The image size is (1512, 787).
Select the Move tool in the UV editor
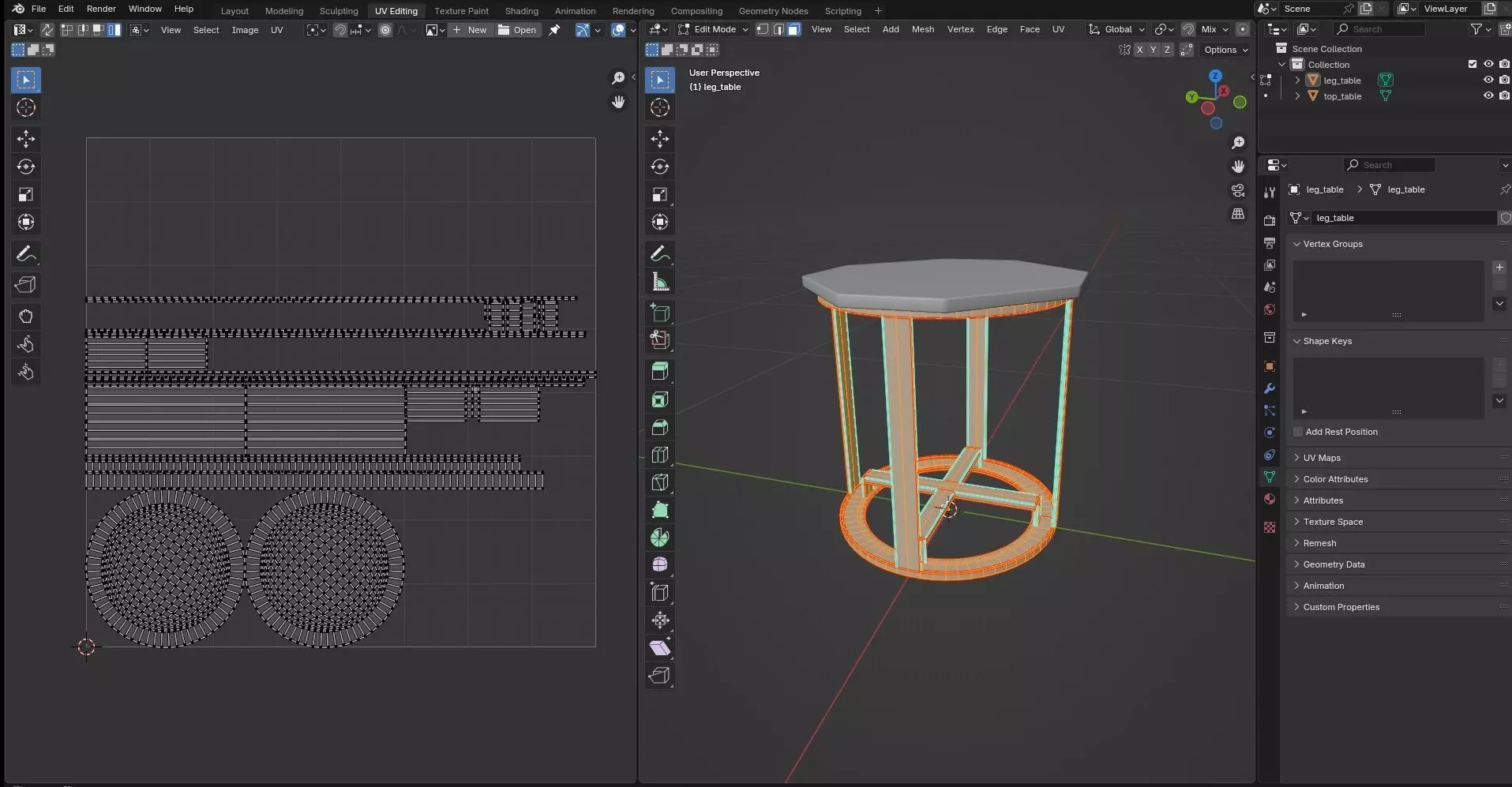tap(26, 139)
